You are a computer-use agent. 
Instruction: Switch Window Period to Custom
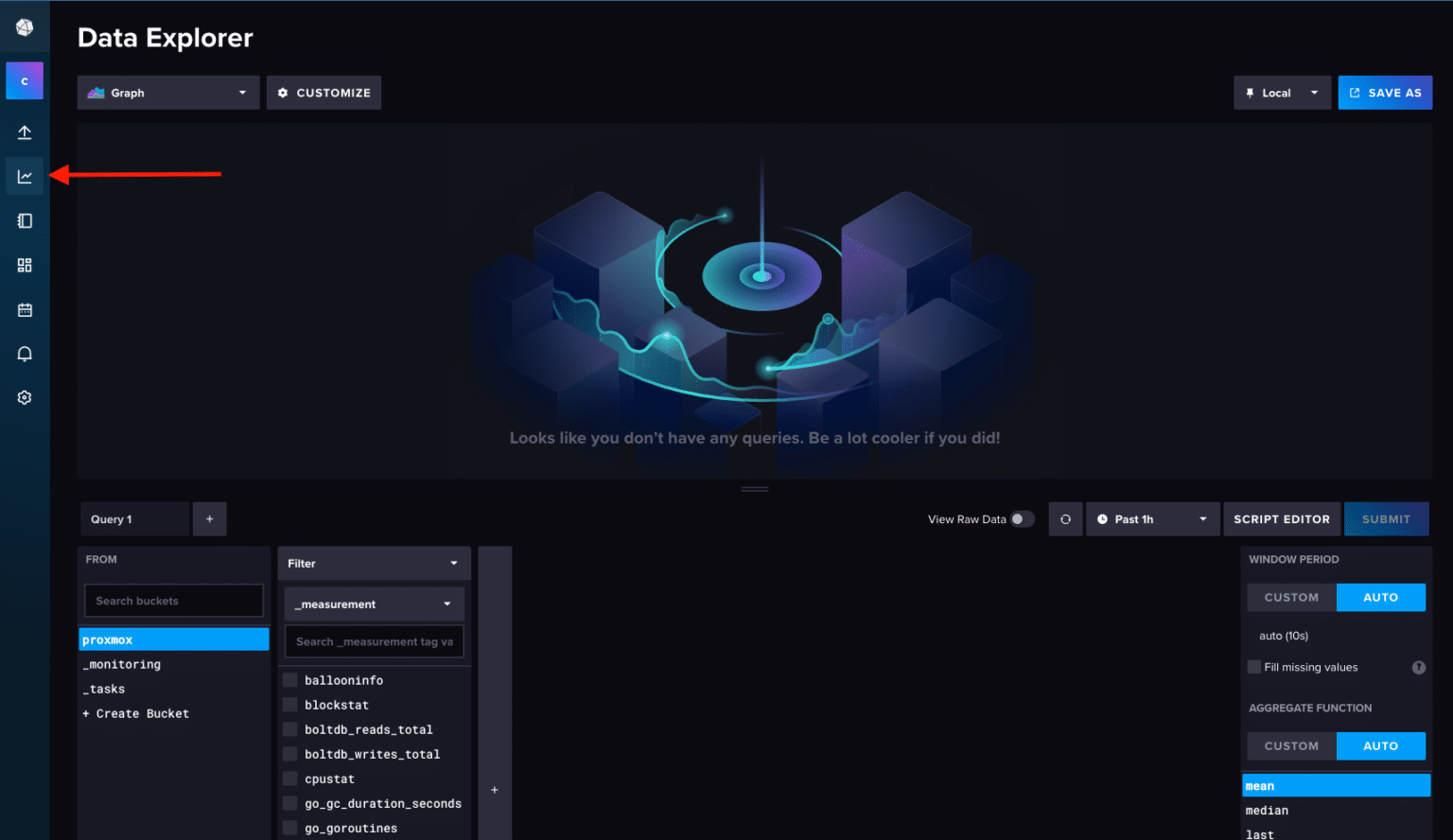click(x=1291, y=598)
